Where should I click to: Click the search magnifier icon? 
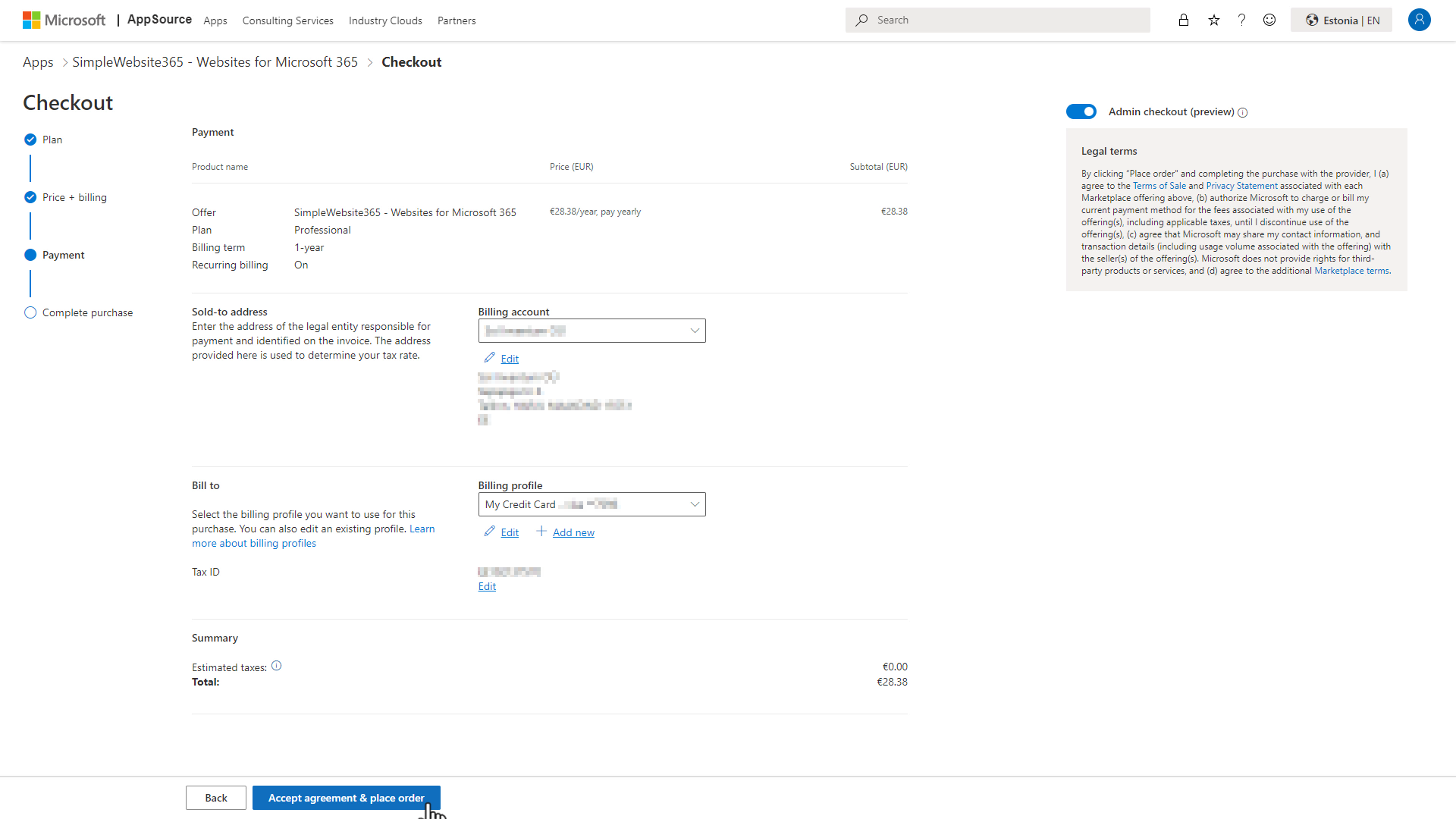tap(862, 20)
